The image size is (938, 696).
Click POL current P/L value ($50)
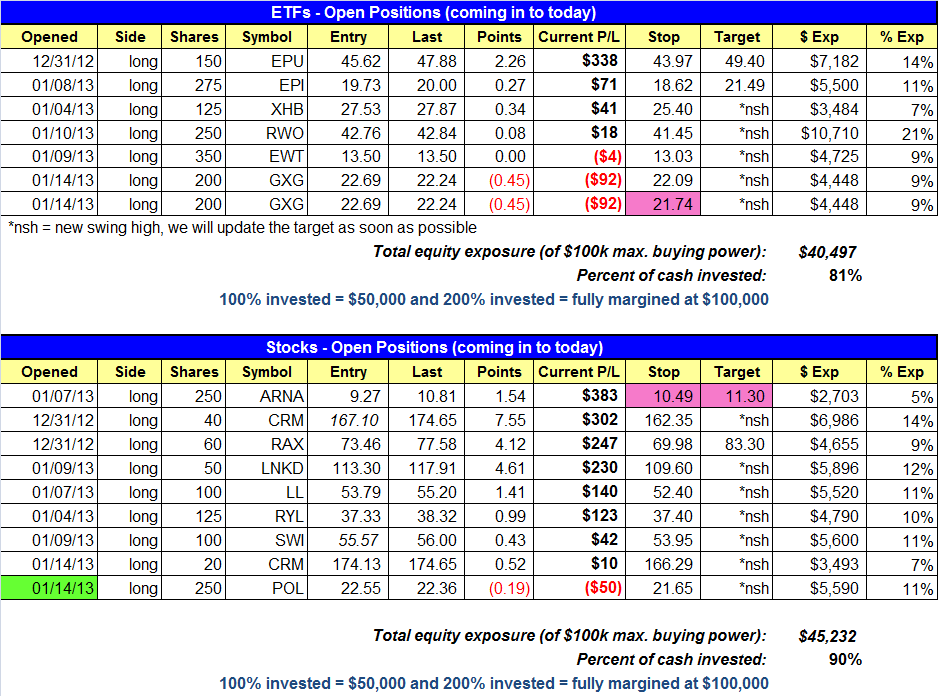coord(603,587)
